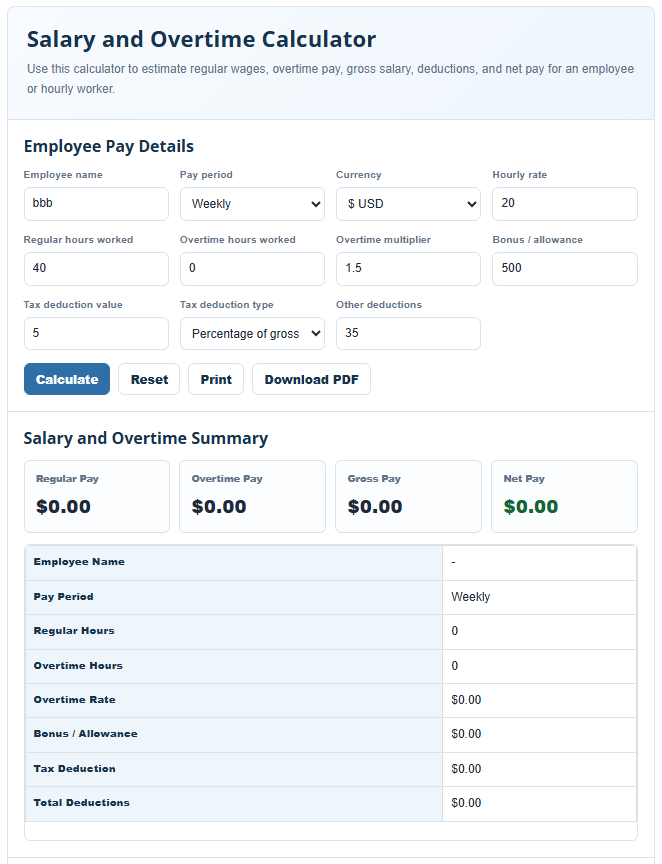Click the 'Overtime Rate' table row label
This screenshot has width=662, height=864.
(74, 700)
